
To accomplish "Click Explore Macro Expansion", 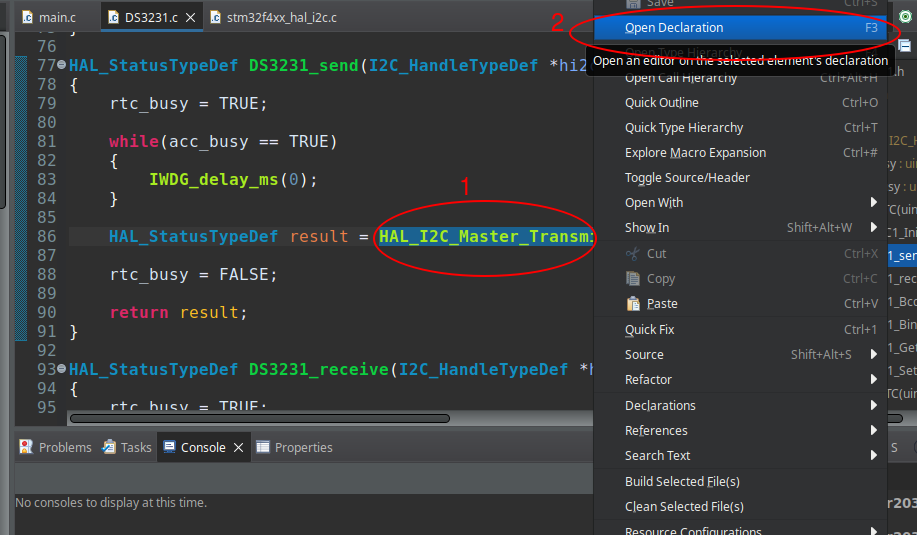I will coord(740,153).
